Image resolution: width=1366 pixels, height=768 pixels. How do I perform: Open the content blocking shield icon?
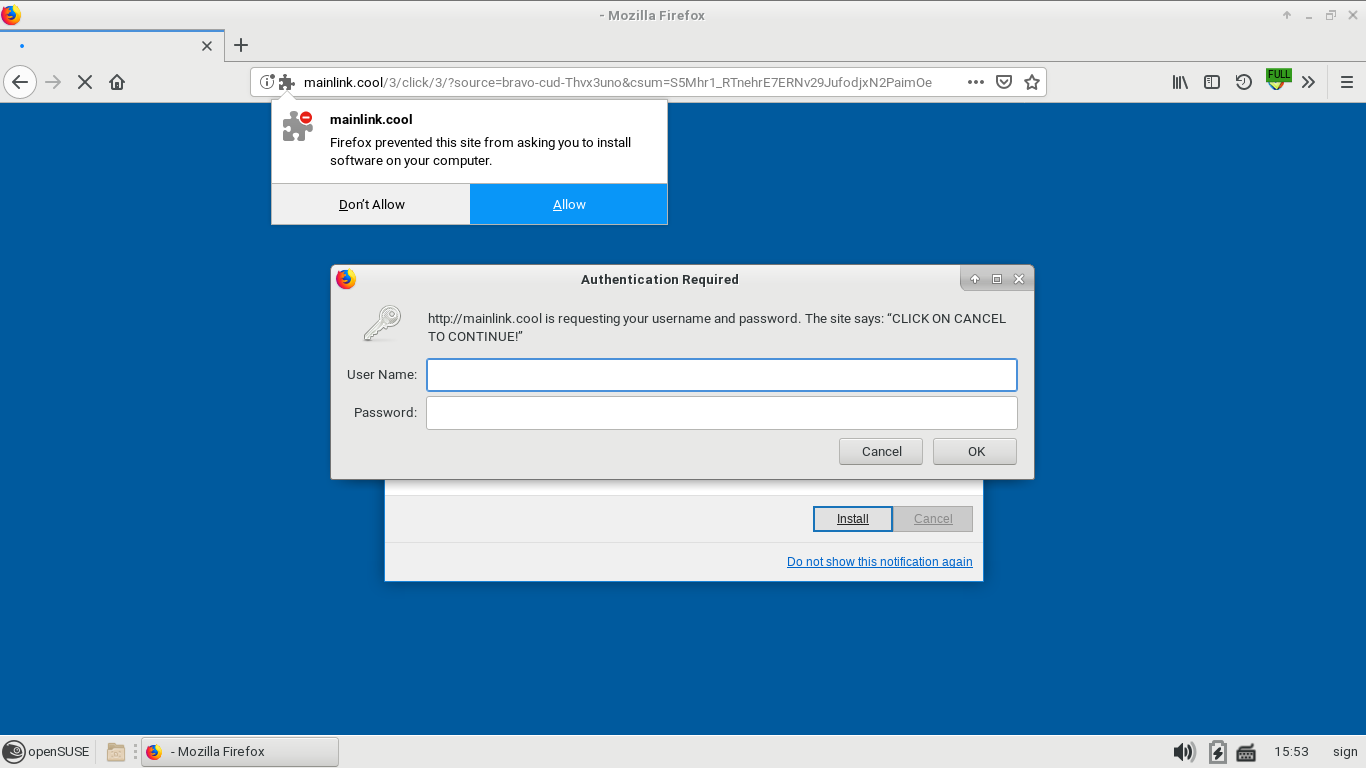pyautogui.click(x=1003, y=82)
